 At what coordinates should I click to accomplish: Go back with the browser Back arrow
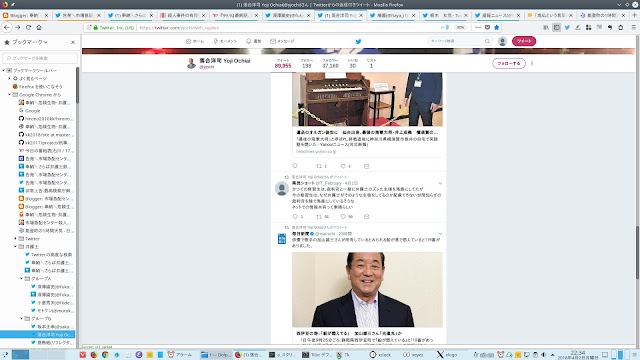[7, 27]
